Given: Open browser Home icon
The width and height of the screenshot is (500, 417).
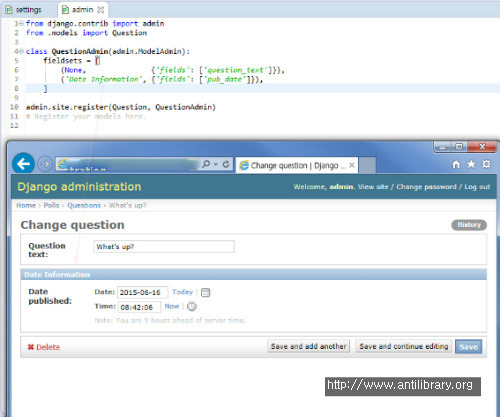Looking at the screenshot, I should pyautogui.click(x=456, y=164).
